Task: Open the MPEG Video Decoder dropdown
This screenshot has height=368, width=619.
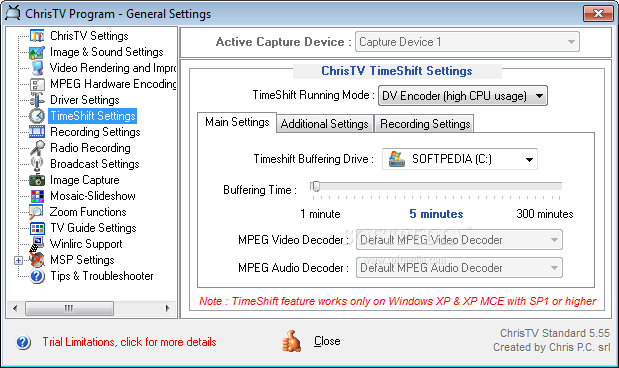Action: (x=459, y=240)
